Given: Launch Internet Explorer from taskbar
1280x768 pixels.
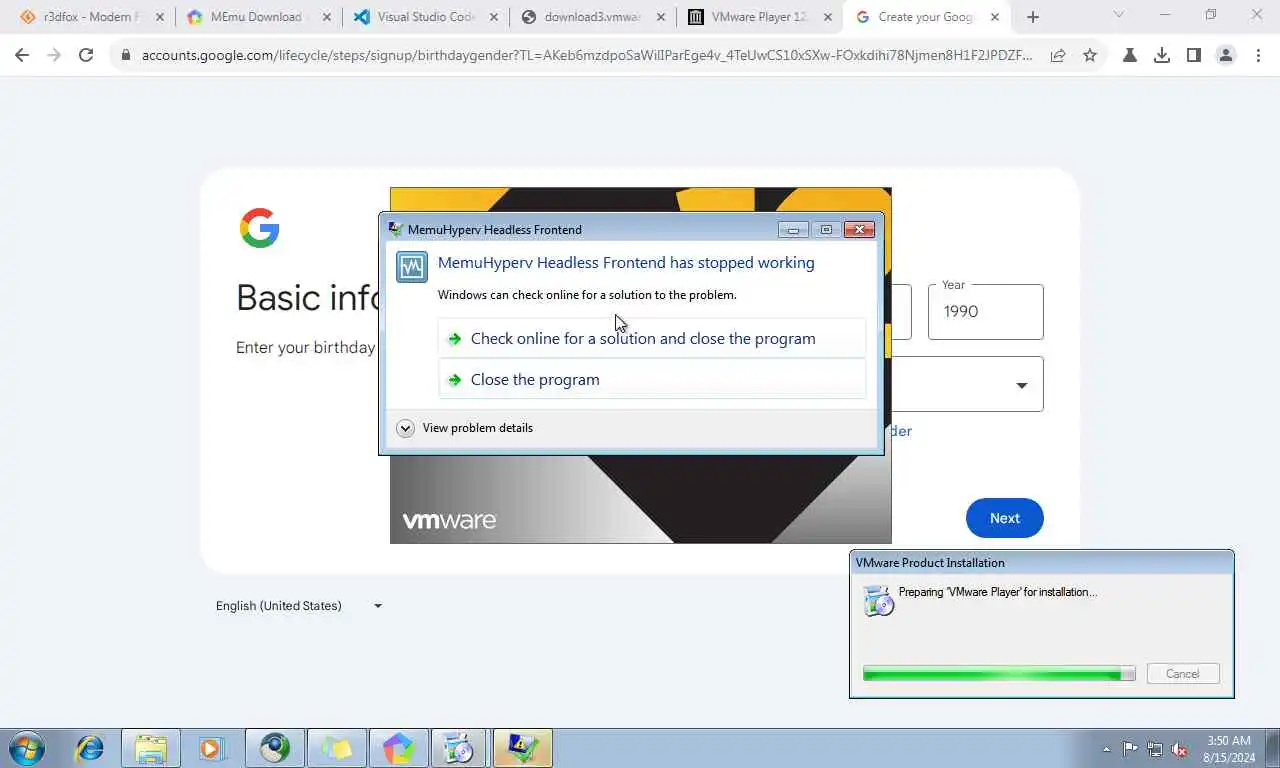Looking at the screenshot, I should (90, 748).
